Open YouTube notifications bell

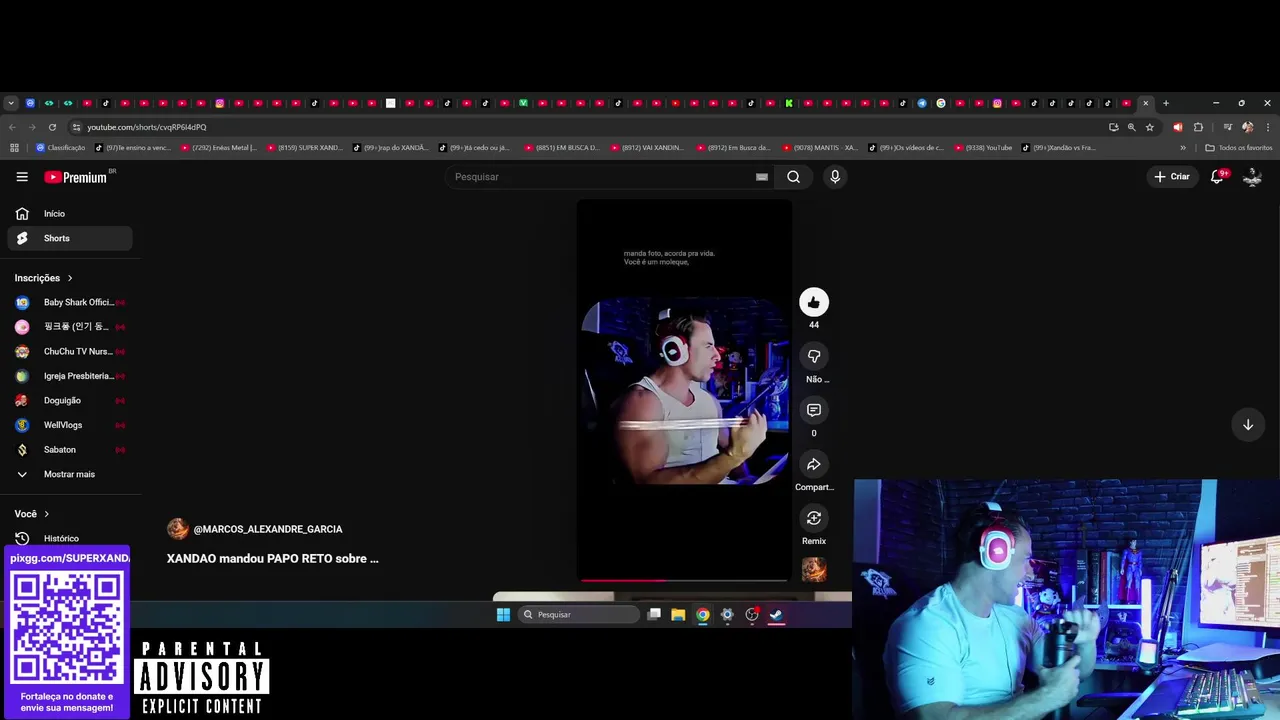1217,177
